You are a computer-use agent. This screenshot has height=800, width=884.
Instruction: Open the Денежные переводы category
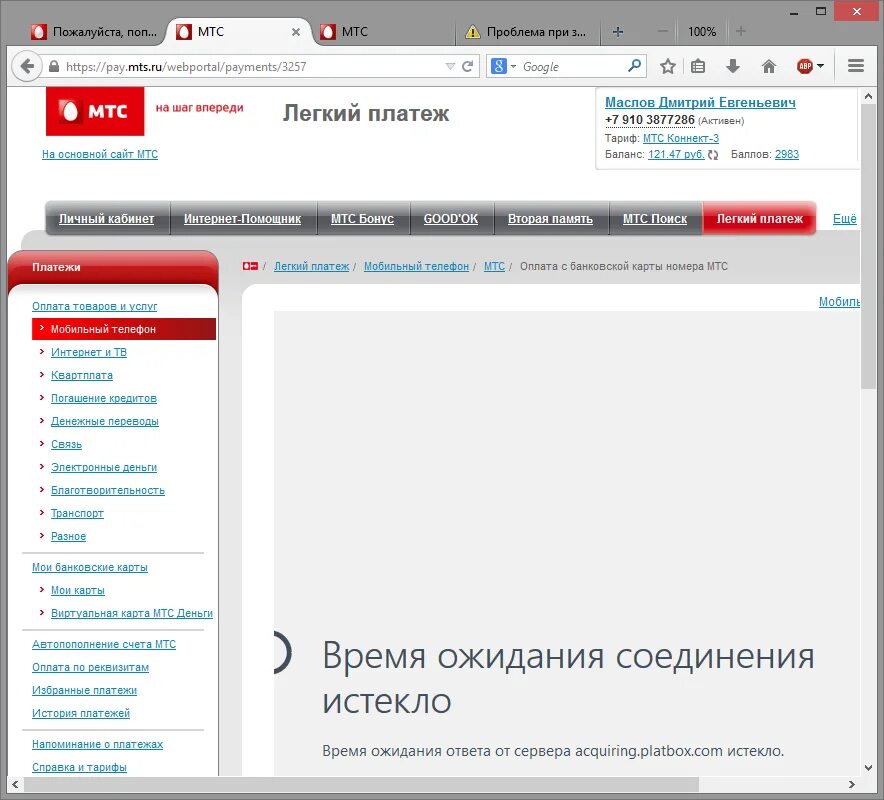[x=105, y=421]
